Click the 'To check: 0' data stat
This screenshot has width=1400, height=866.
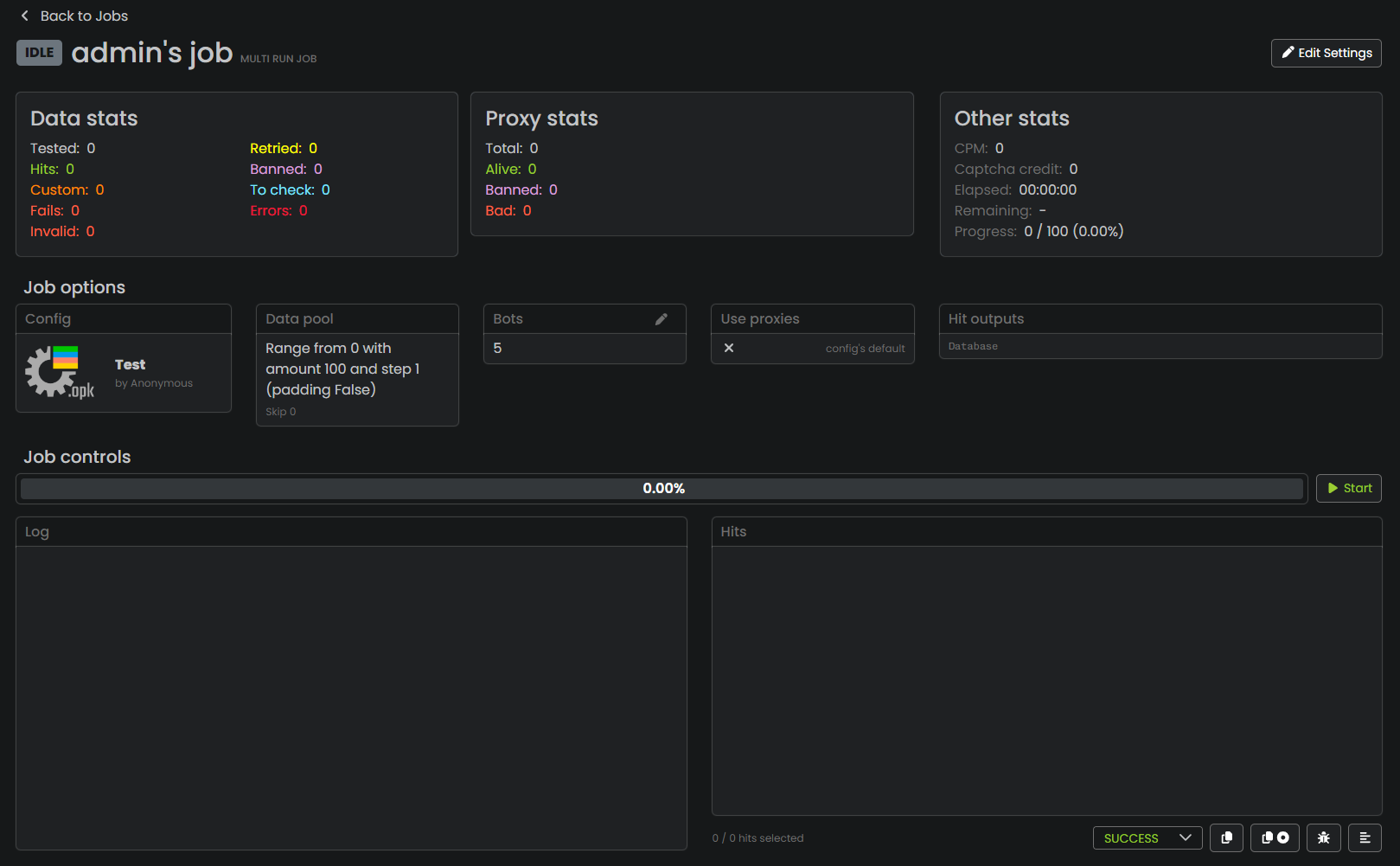tap(290, 189)
